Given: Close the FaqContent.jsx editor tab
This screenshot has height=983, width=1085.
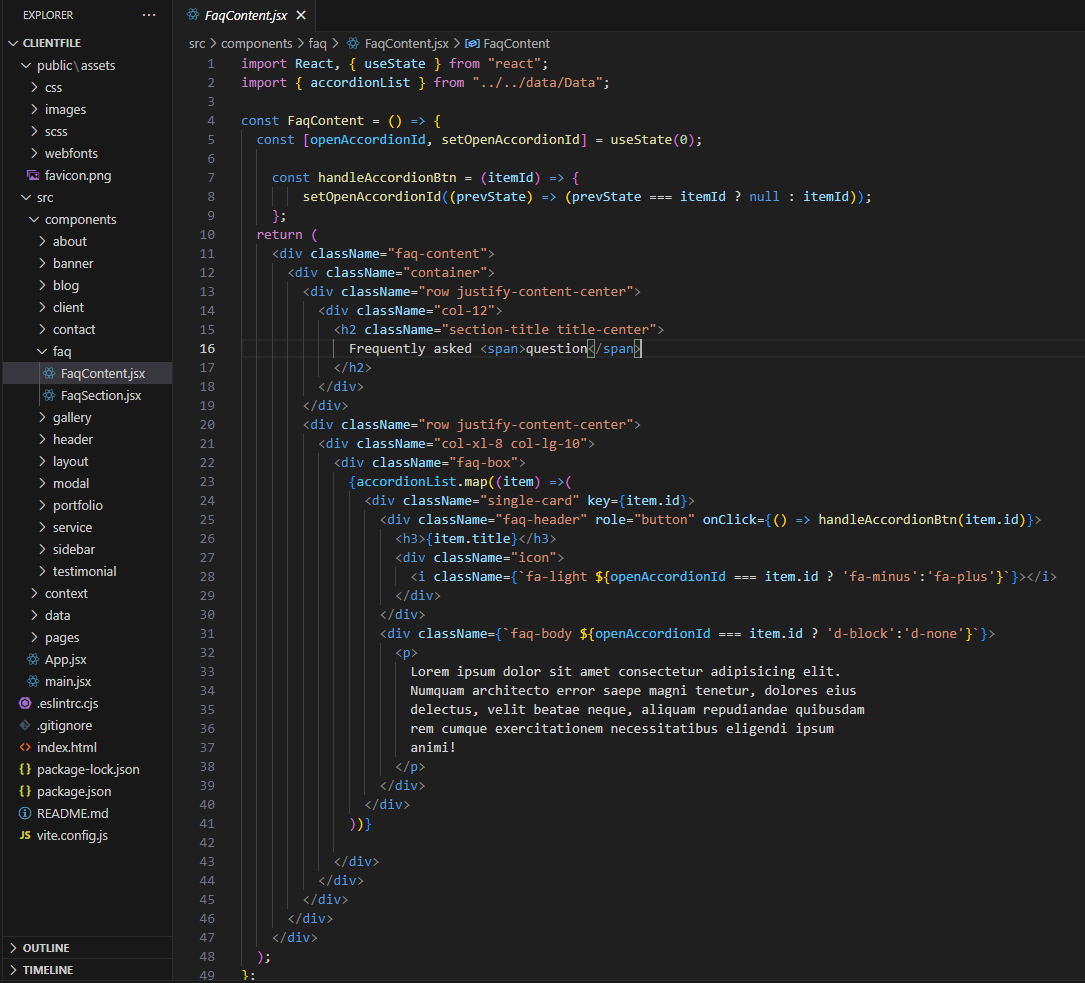Looking at the screenshot, I should click(301, 16).
